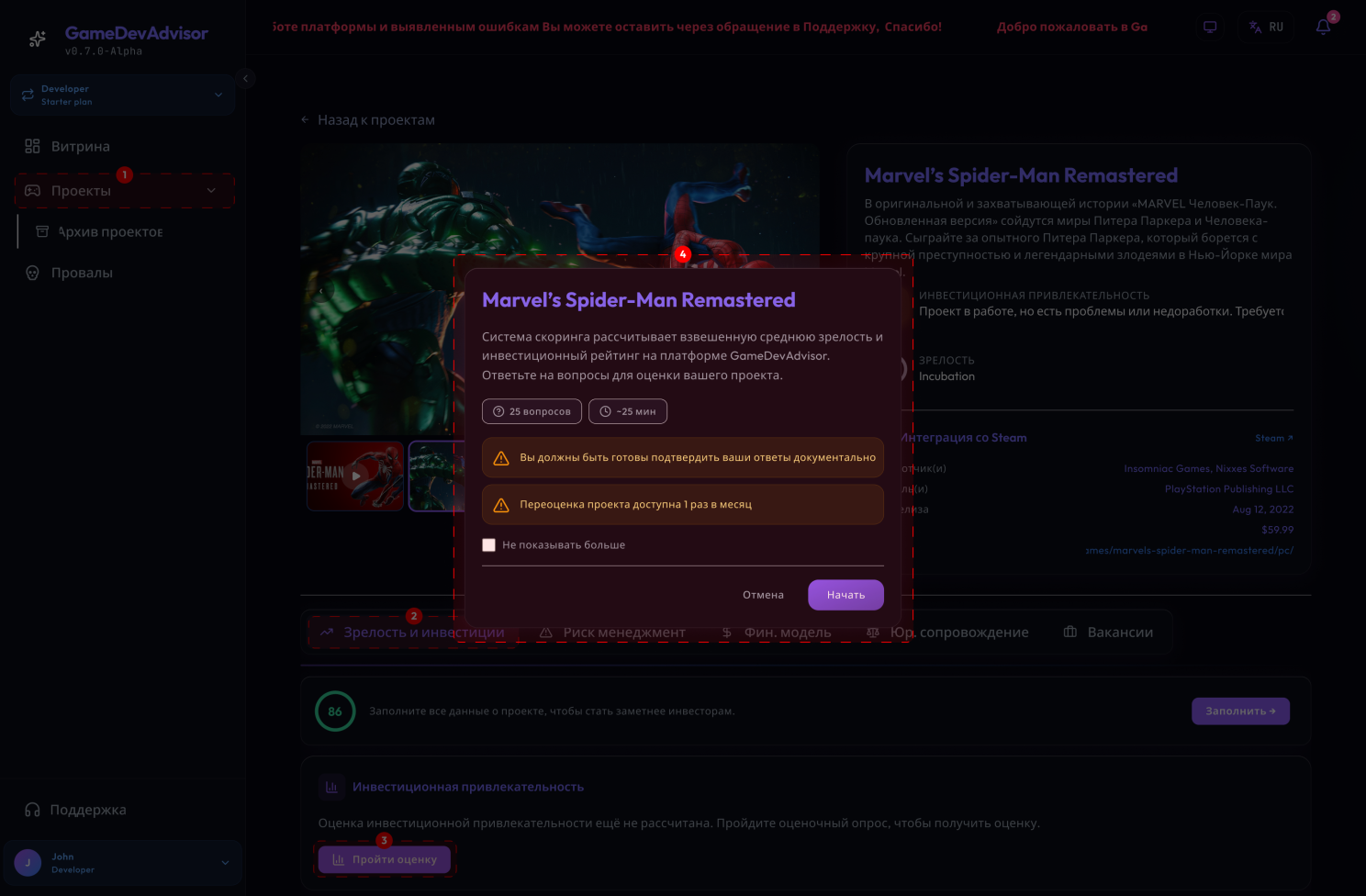The width and height of the screenshot is (1366, 896).
Task: Cancel the dialog with Отмена
Action: [763, 595]
